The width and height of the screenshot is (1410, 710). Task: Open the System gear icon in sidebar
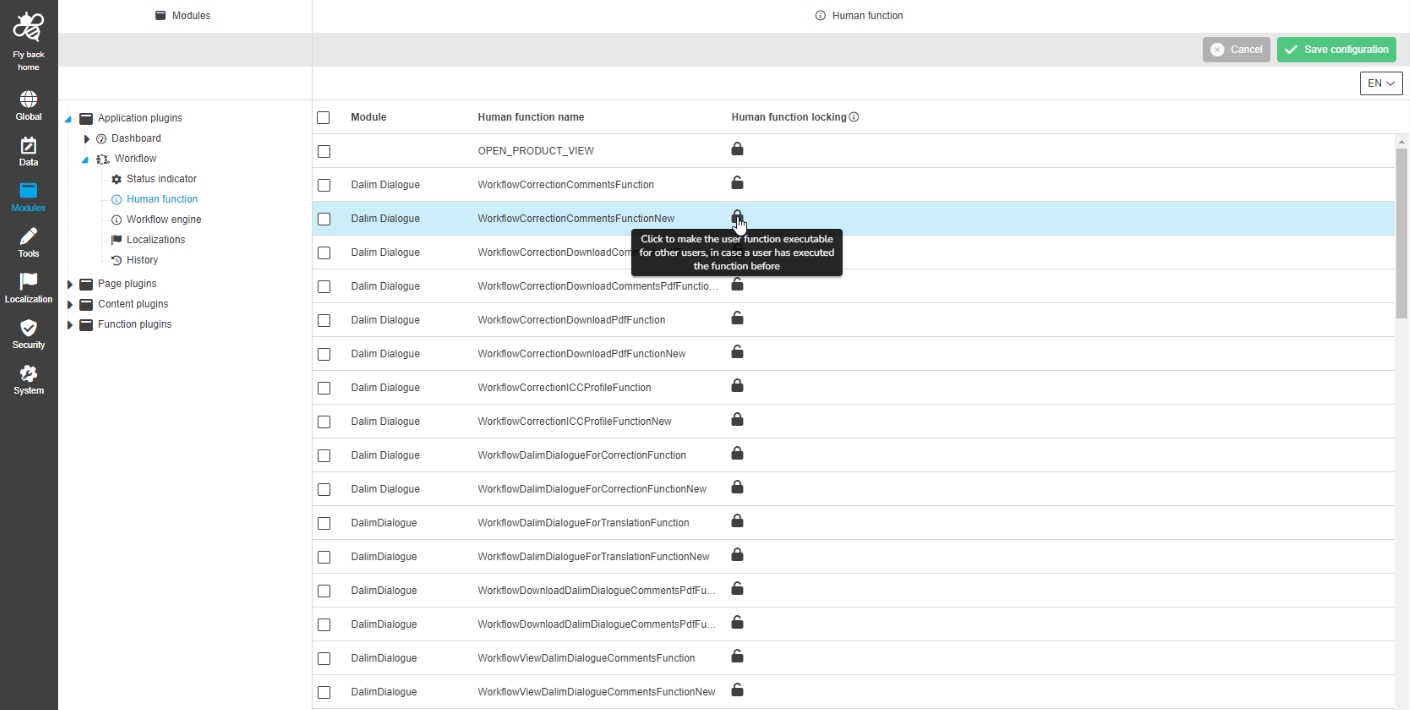pos(28,375)
